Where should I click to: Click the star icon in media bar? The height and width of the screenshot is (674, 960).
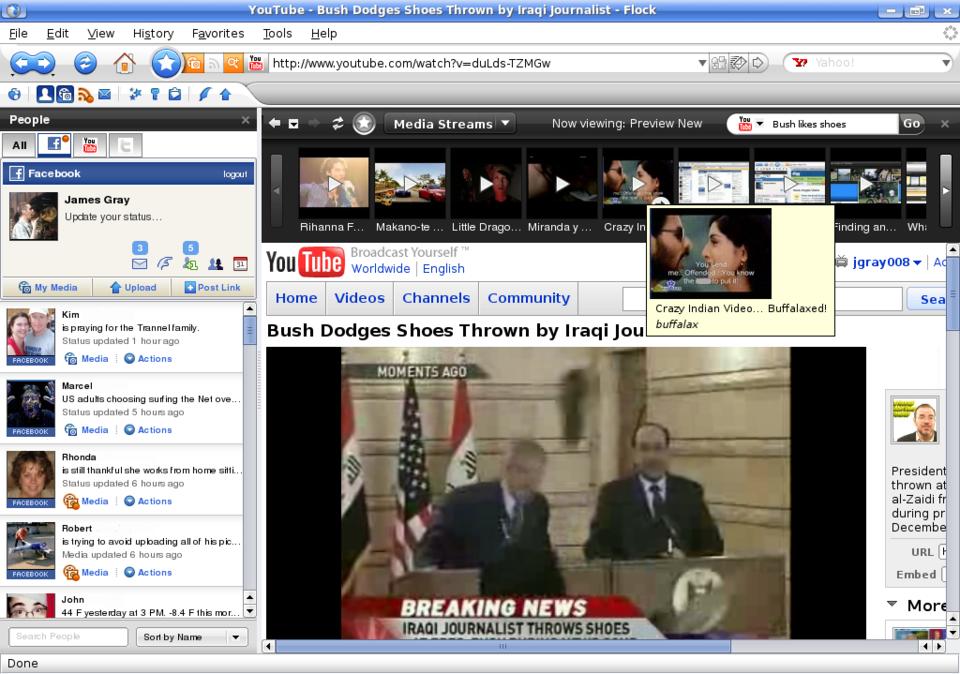(x=364, y=124)
